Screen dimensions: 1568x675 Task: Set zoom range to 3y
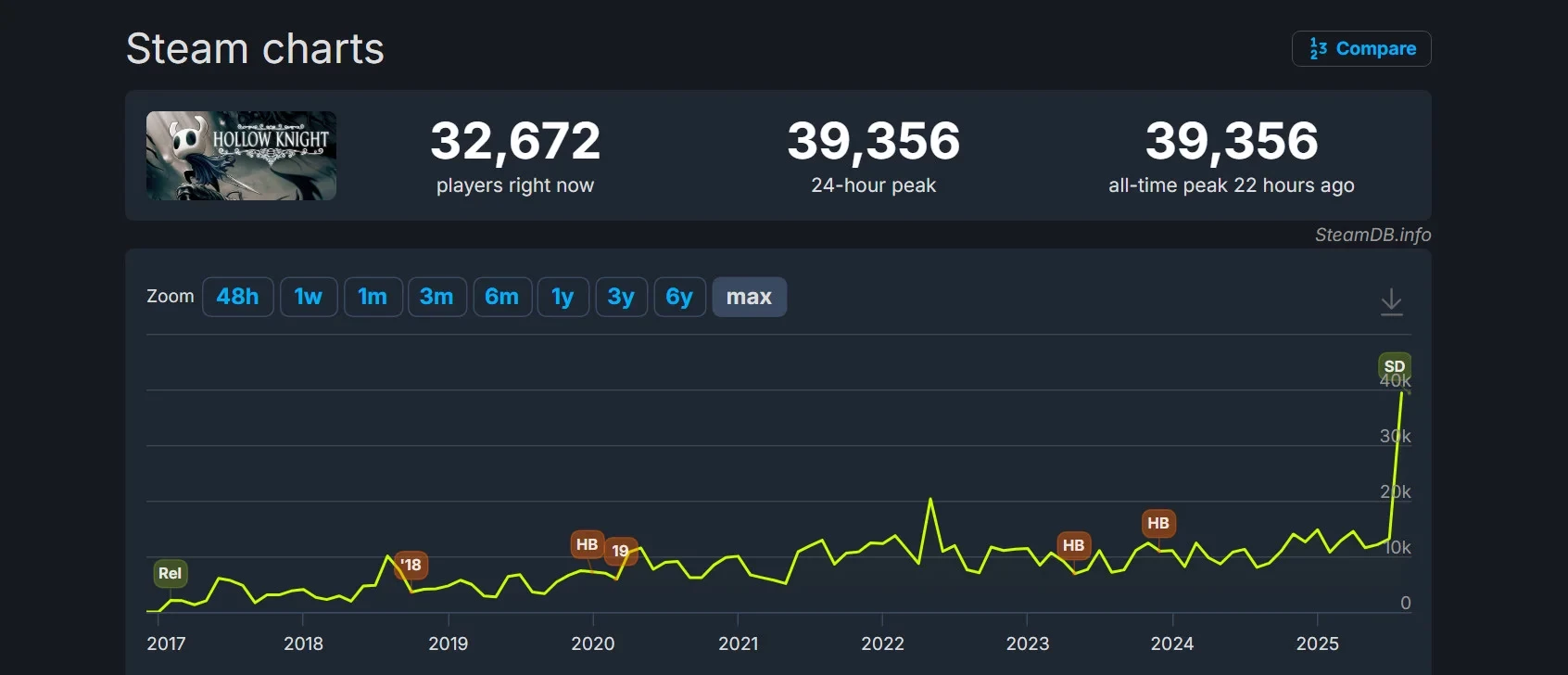(621, 297)
